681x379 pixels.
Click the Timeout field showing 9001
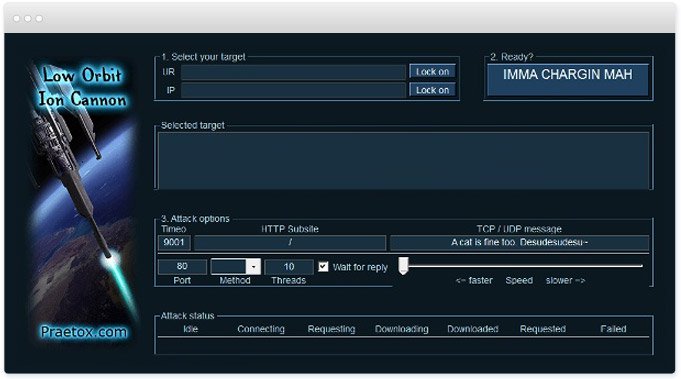(174, 242)
